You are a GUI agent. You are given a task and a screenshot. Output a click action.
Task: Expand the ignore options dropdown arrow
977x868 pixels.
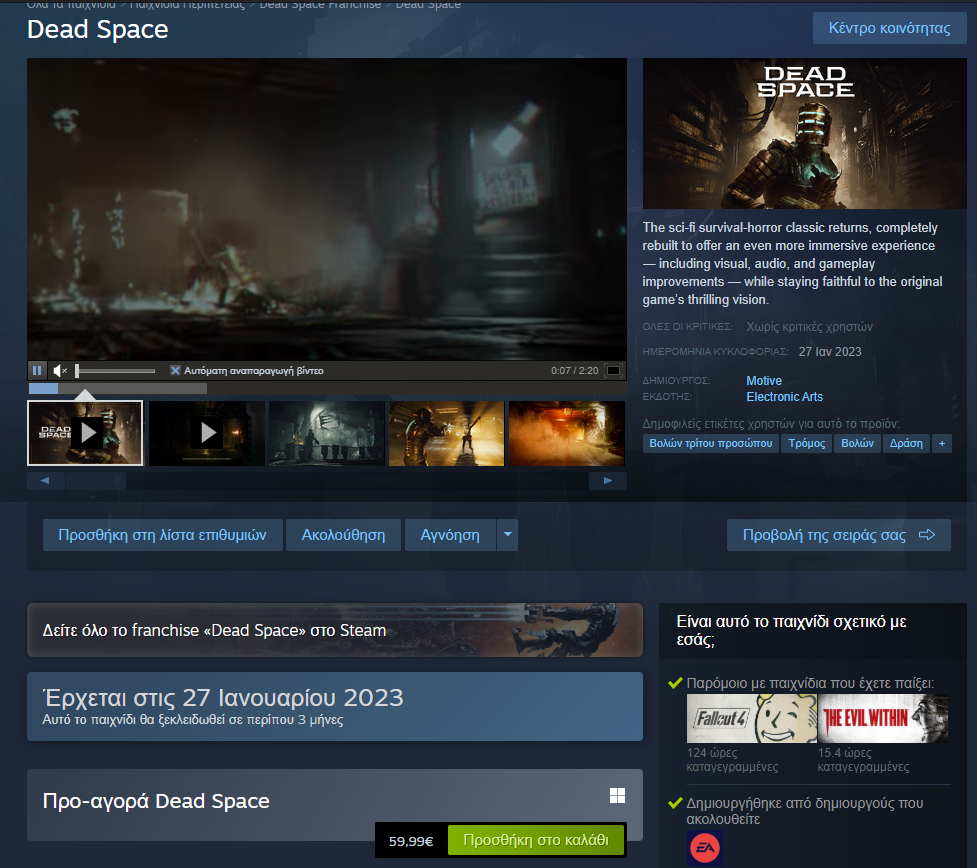click(508, 535)
